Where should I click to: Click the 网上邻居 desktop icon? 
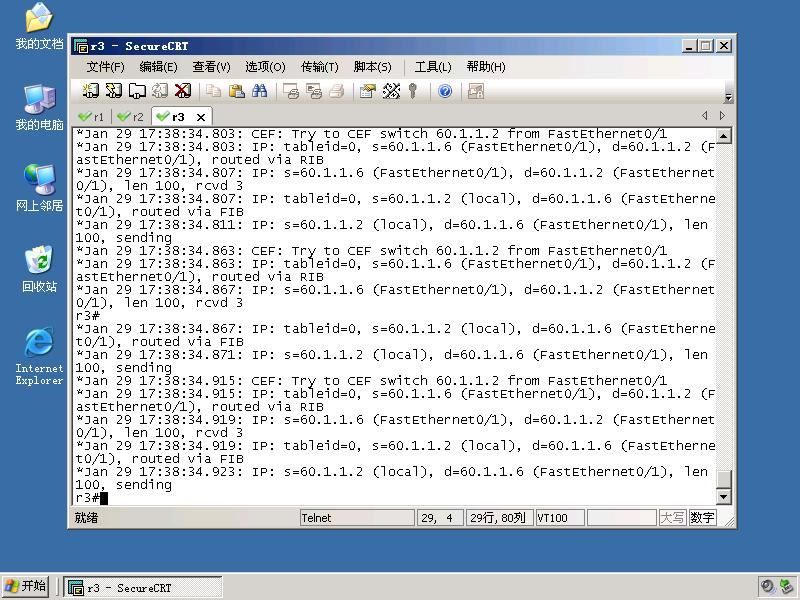(x=39, y=188)
